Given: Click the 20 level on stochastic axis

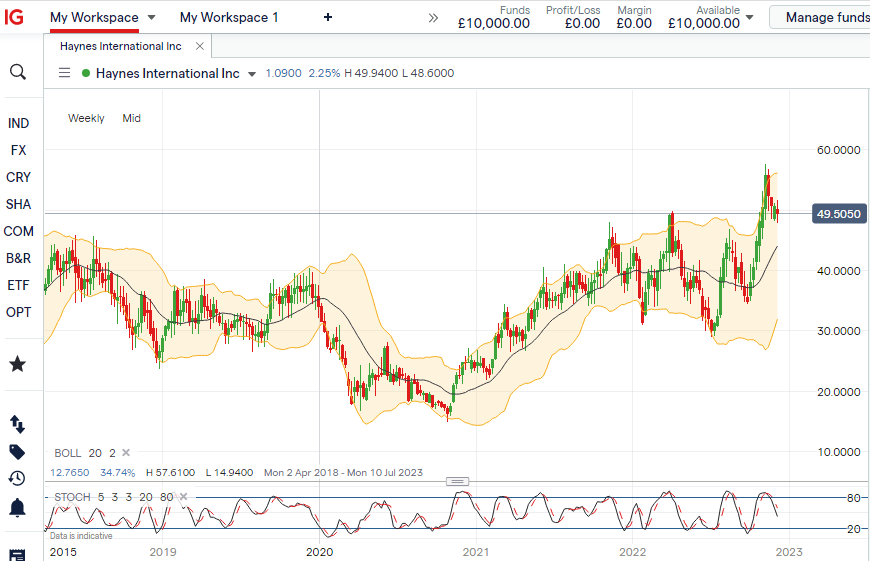Looking at the screenshot, I should click(x=853, y=529).
